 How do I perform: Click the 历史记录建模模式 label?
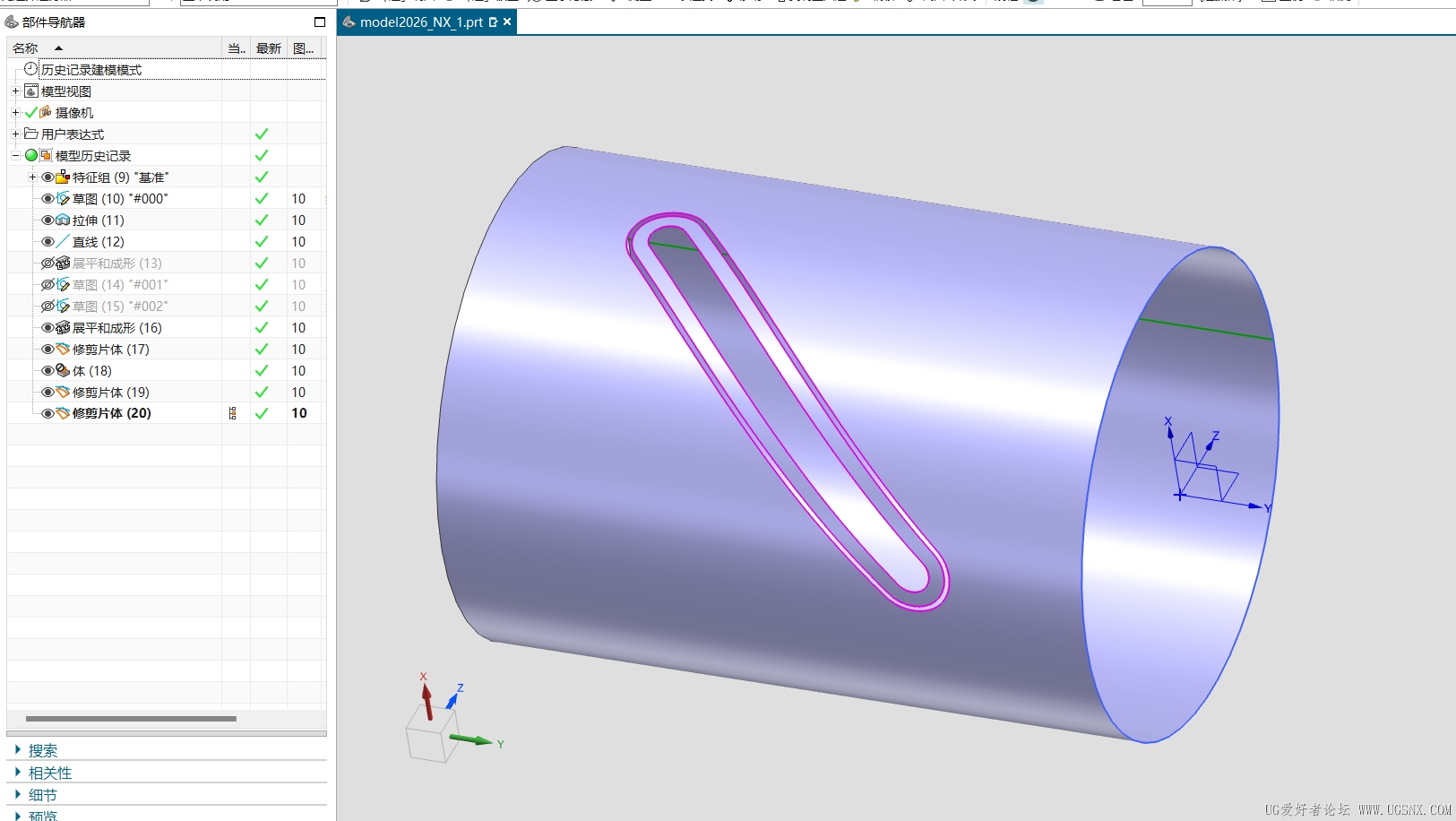(91, 69)
